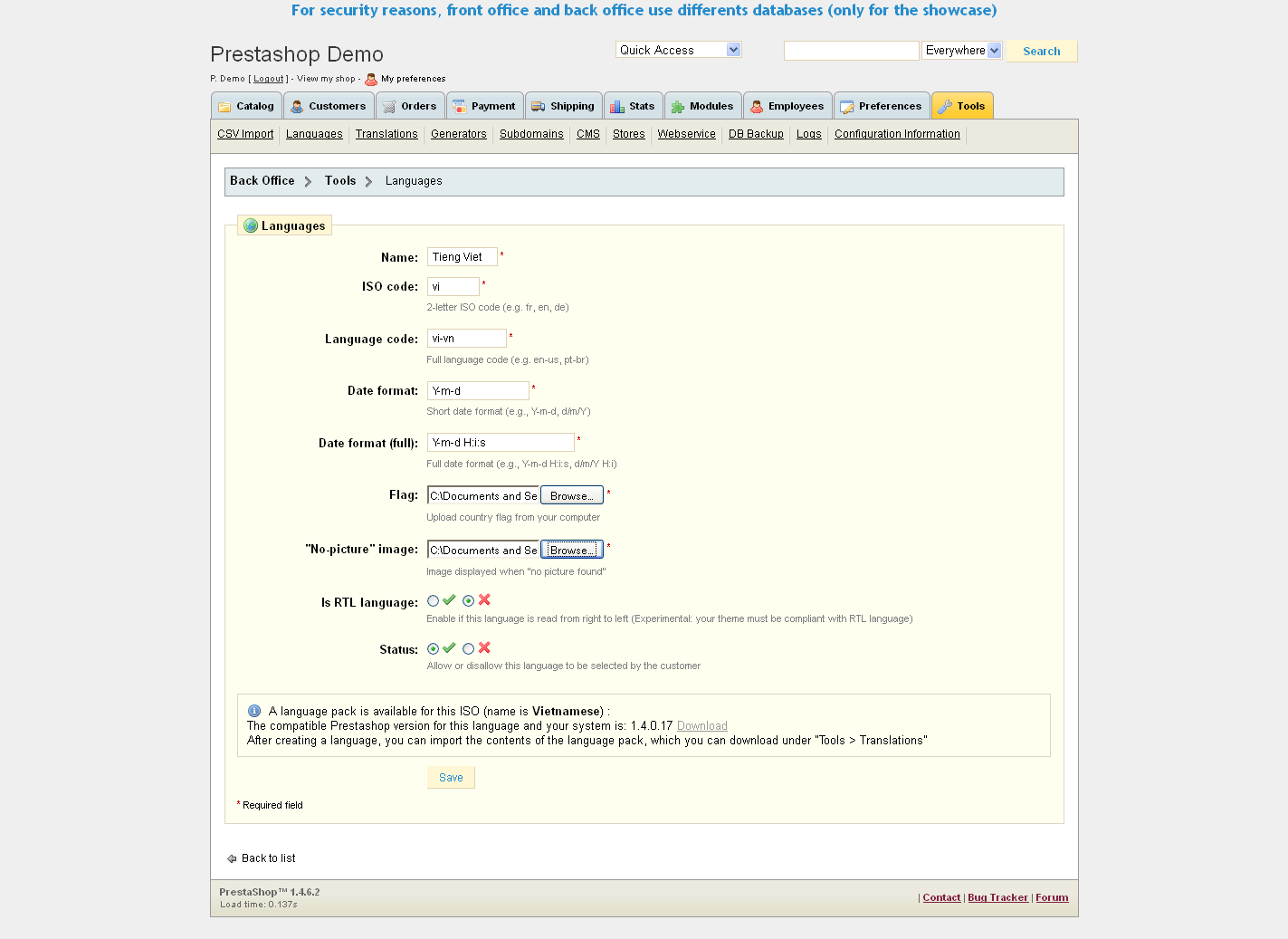Open Webservice submenu link
This screenshot has width=1288, height=939.
coord(686,134)
